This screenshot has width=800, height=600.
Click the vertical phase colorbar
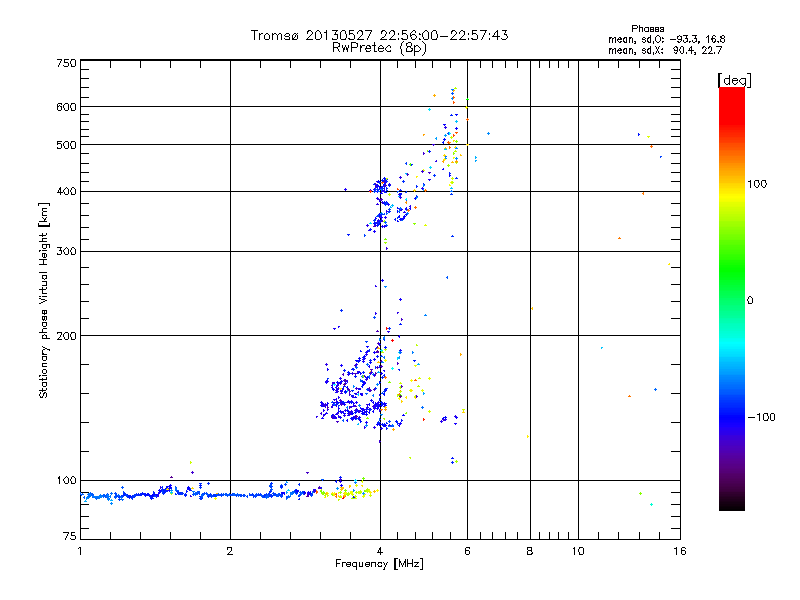pyautogui.click(x=732, y=298)
